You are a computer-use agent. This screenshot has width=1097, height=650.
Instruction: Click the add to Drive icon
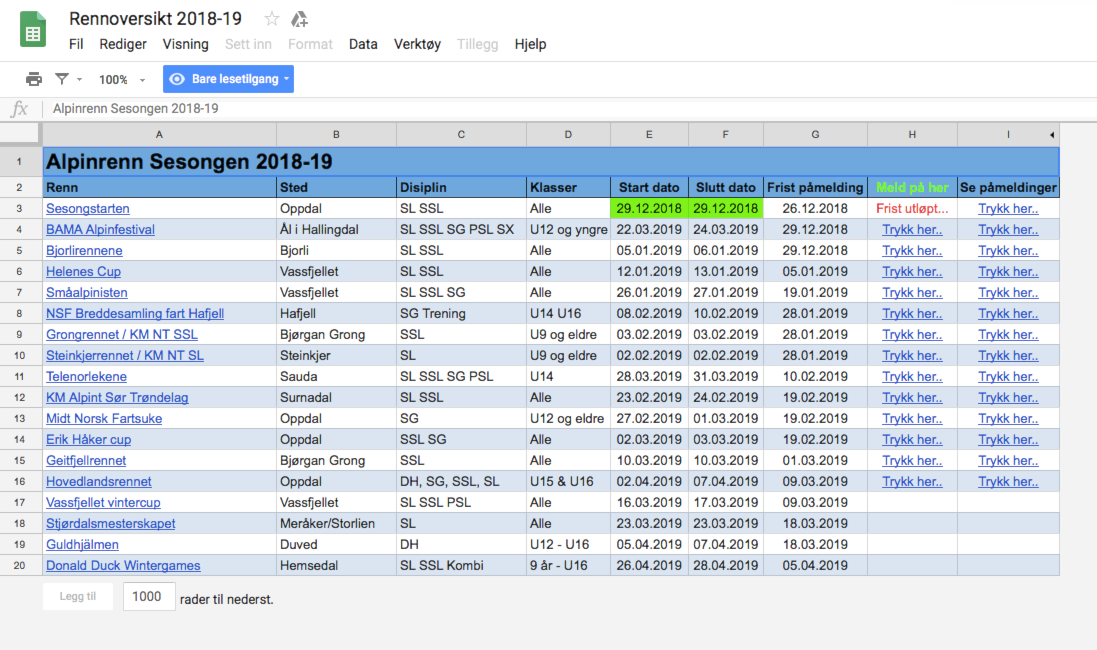tap(299, 19)
